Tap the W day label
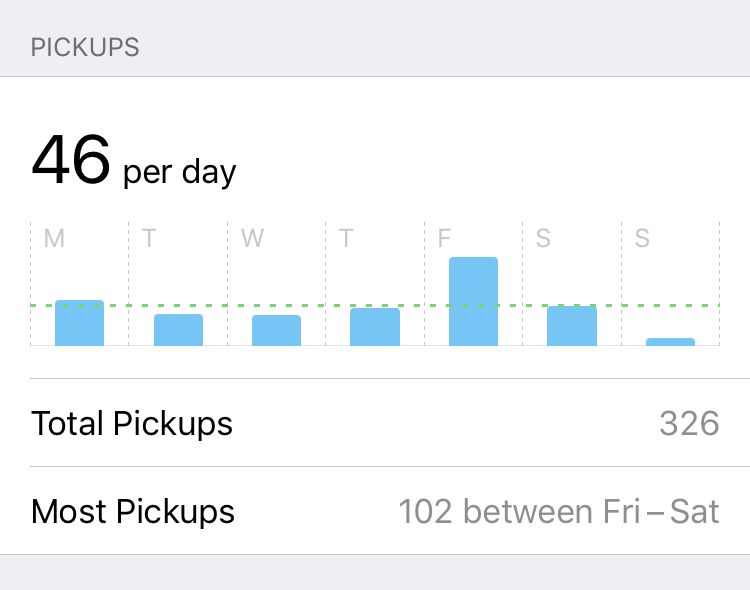 coord(252,238)
